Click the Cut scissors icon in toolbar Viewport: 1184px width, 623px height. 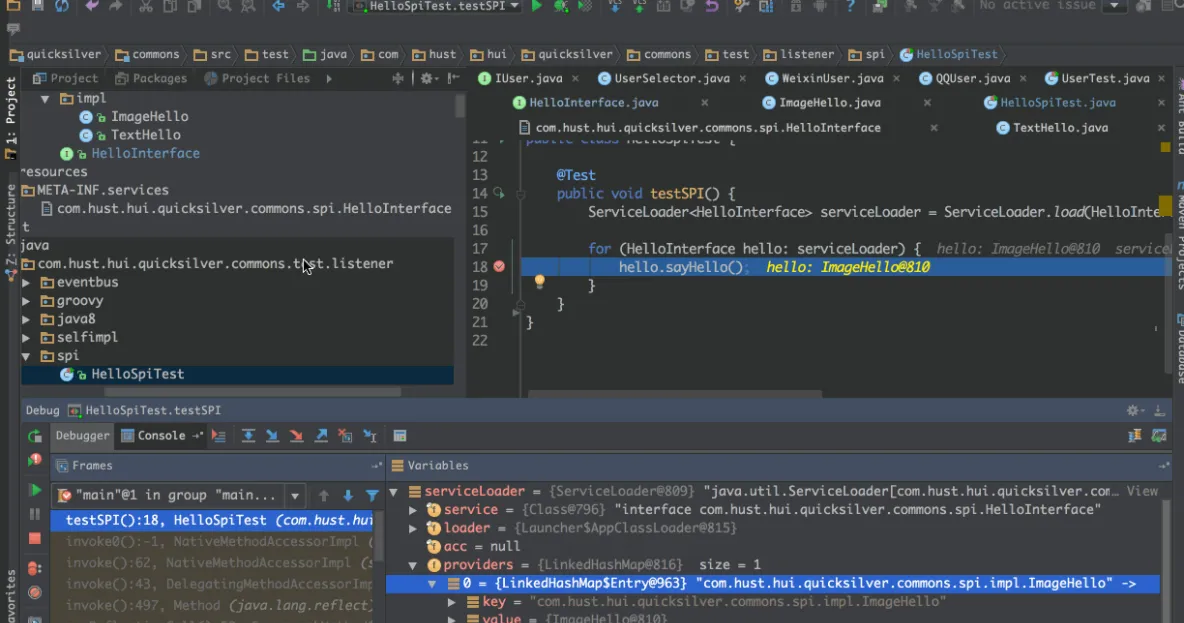pos(146,6)
